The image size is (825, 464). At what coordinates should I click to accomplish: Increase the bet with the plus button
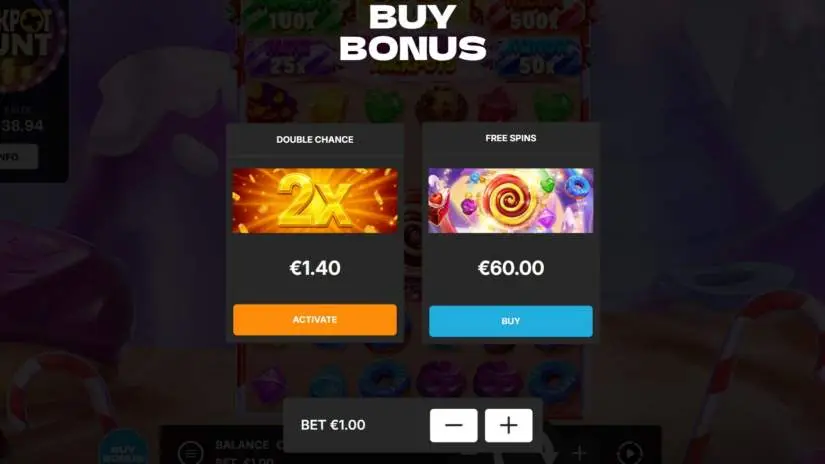point(508,425)
